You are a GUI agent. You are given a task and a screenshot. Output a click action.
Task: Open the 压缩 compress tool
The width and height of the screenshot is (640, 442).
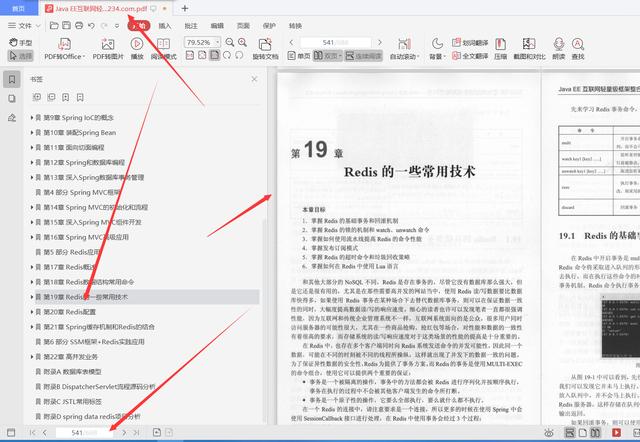(500, 49)
